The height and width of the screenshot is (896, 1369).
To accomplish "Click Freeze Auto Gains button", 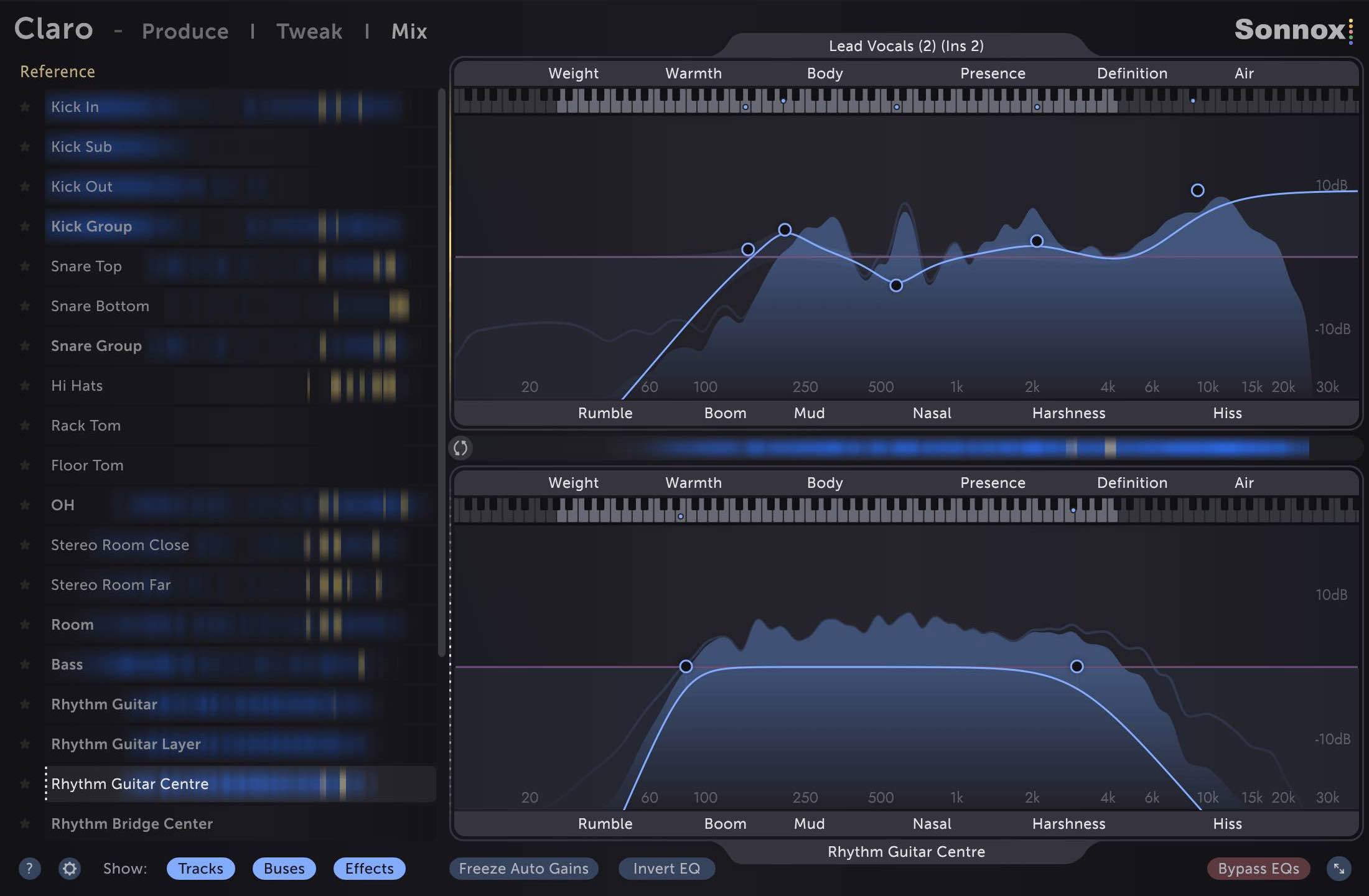I will tap(523, 869).
